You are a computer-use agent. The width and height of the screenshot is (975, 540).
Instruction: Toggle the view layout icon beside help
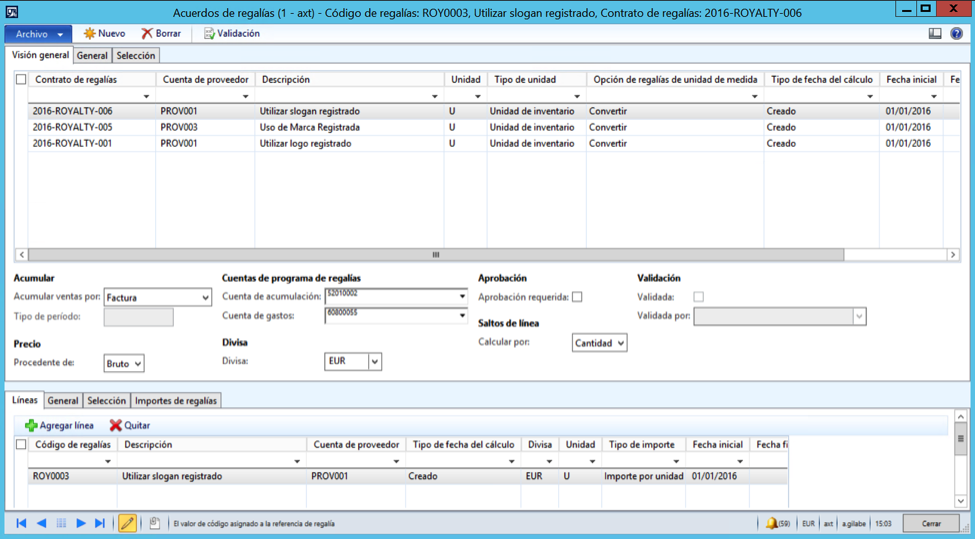coord(935,34)
